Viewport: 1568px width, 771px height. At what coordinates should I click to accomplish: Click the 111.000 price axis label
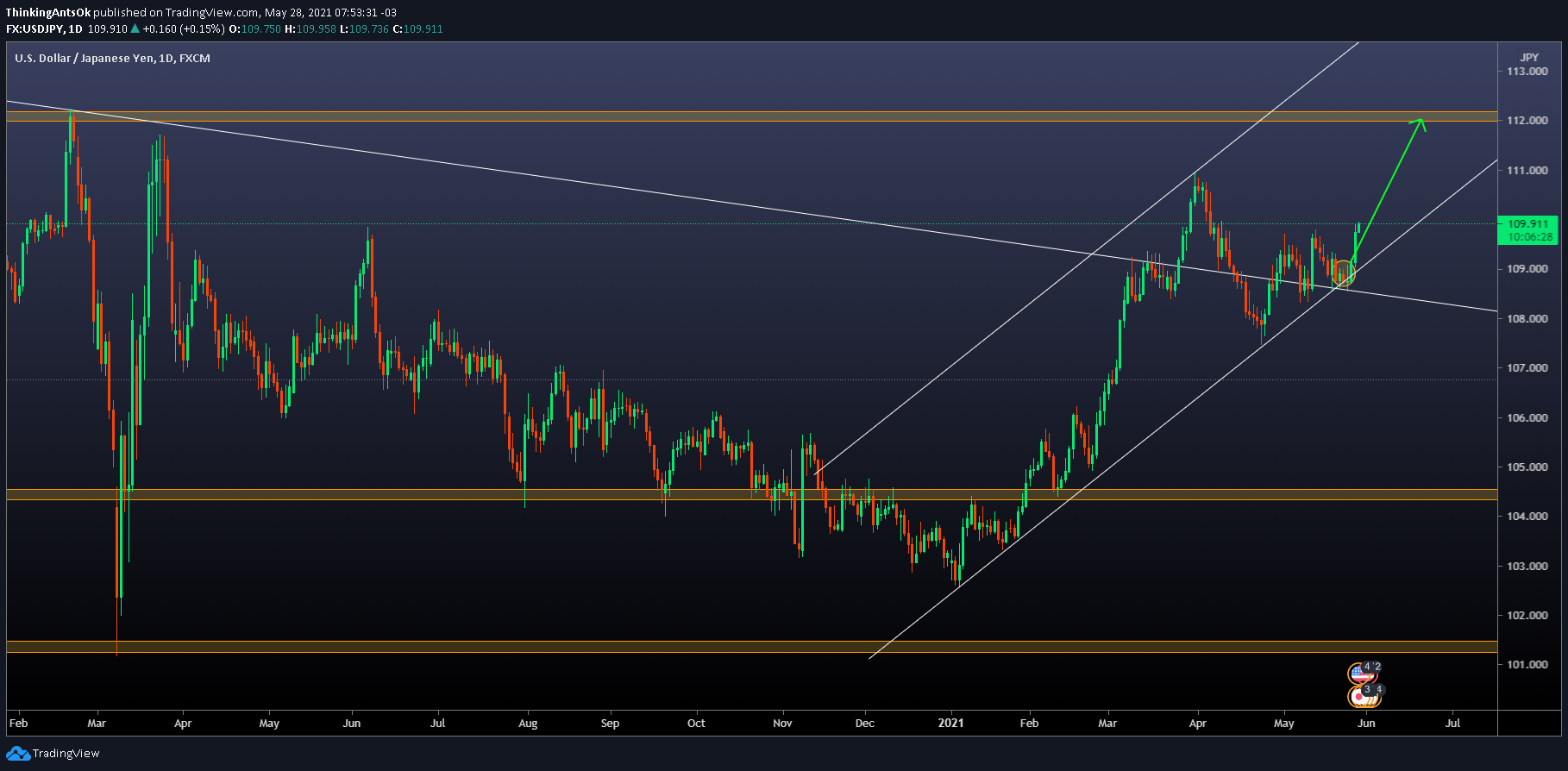1527,171
